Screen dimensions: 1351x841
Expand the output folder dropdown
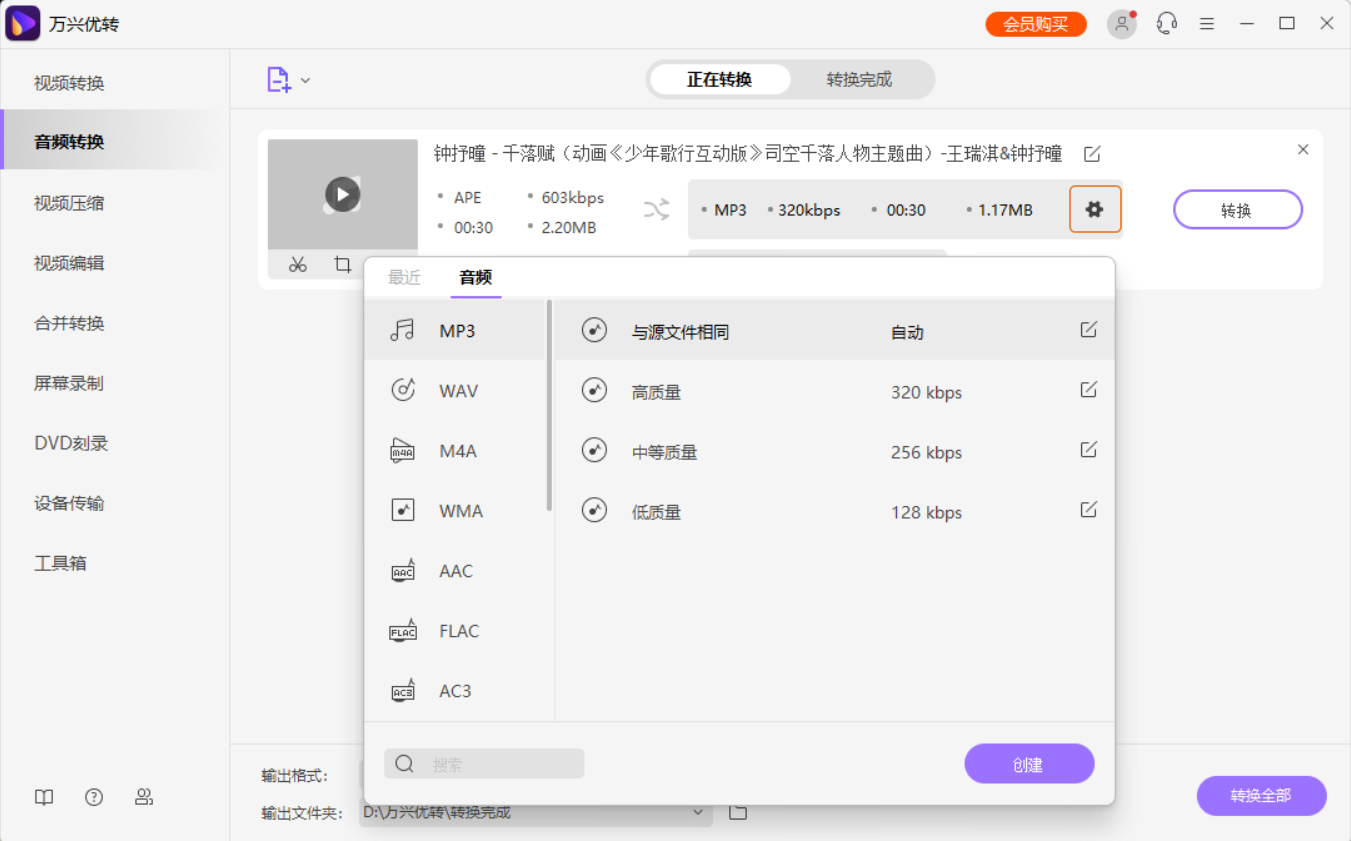coord(698,812)
